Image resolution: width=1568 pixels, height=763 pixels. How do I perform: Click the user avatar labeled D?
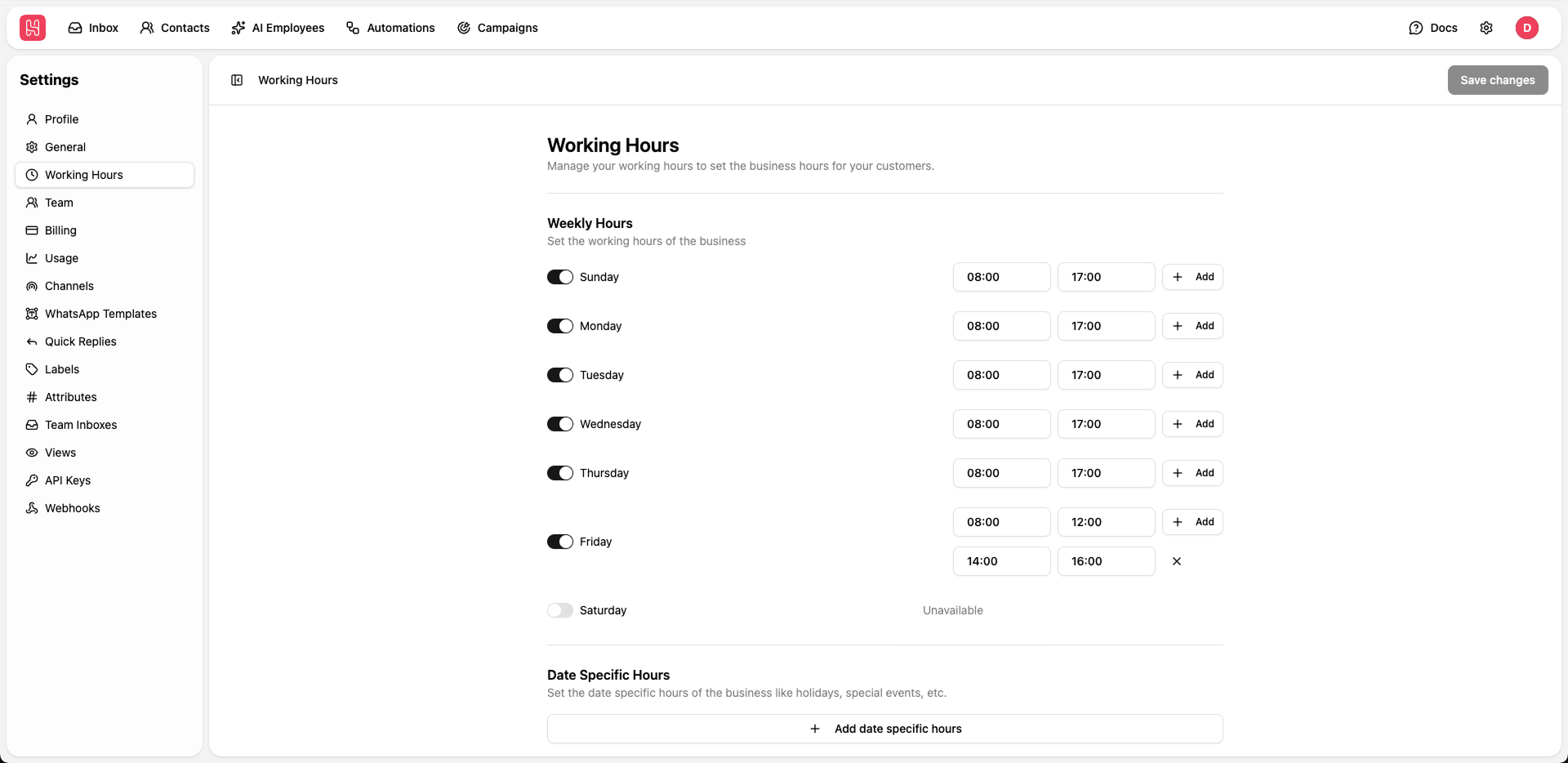click(x=1528, y=27)
